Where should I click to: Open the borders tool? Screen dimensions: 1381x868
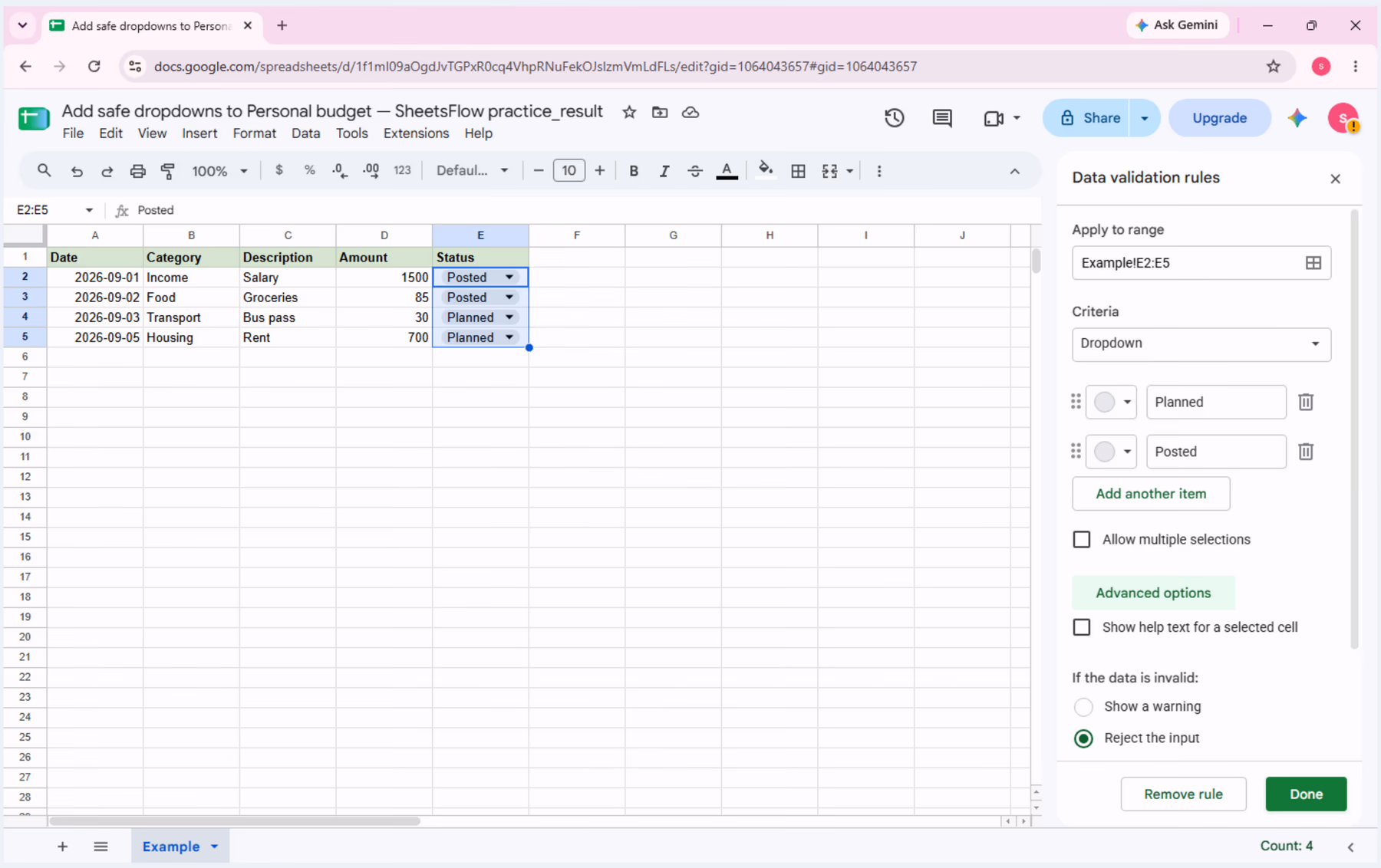(798, 171)
